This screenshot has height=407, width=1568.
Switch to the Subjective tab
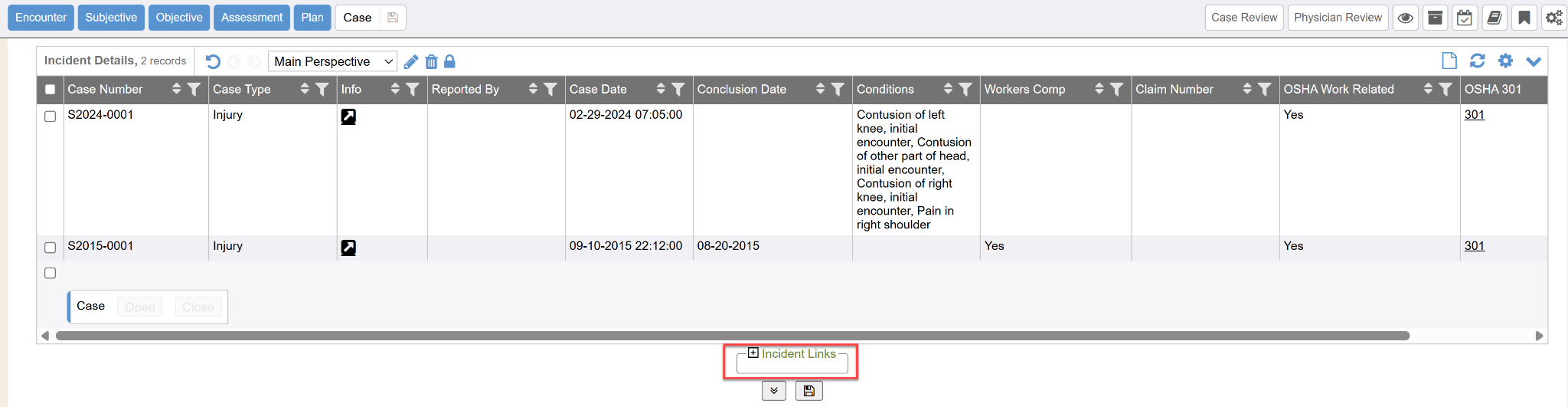click(x=111, y=18)
